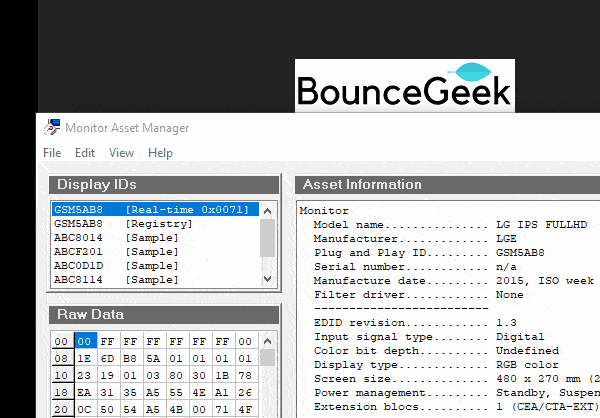Select GSM5AB8 Real-time 0x0071 display entry
Image resolution: width=600 pixels, height=418 pixels.
pyautogui.click(x=155, y=210)
